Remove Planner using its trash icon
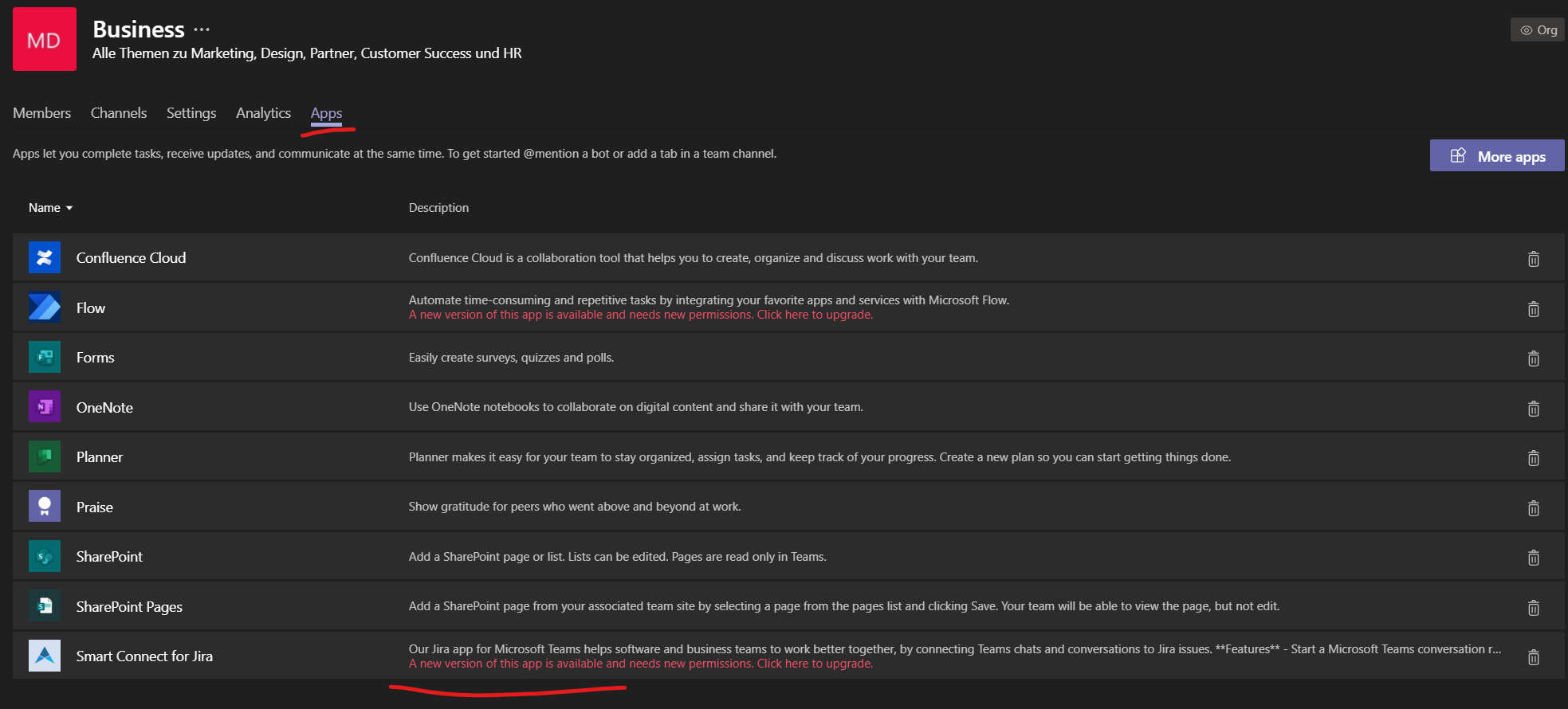This screenshot has height=709, width=1568. pyautogui.click(x=1533, y=458)
